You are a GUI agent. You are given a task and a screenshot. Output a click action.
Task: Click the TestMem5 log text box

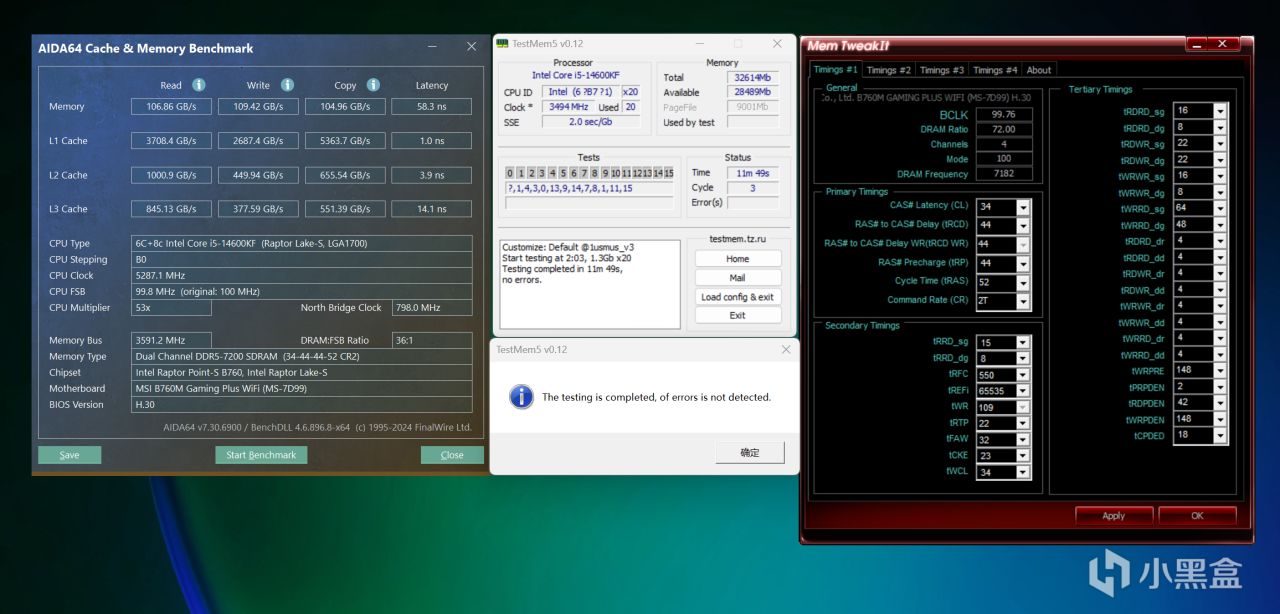pyautogui.click(x=590, y=284)
